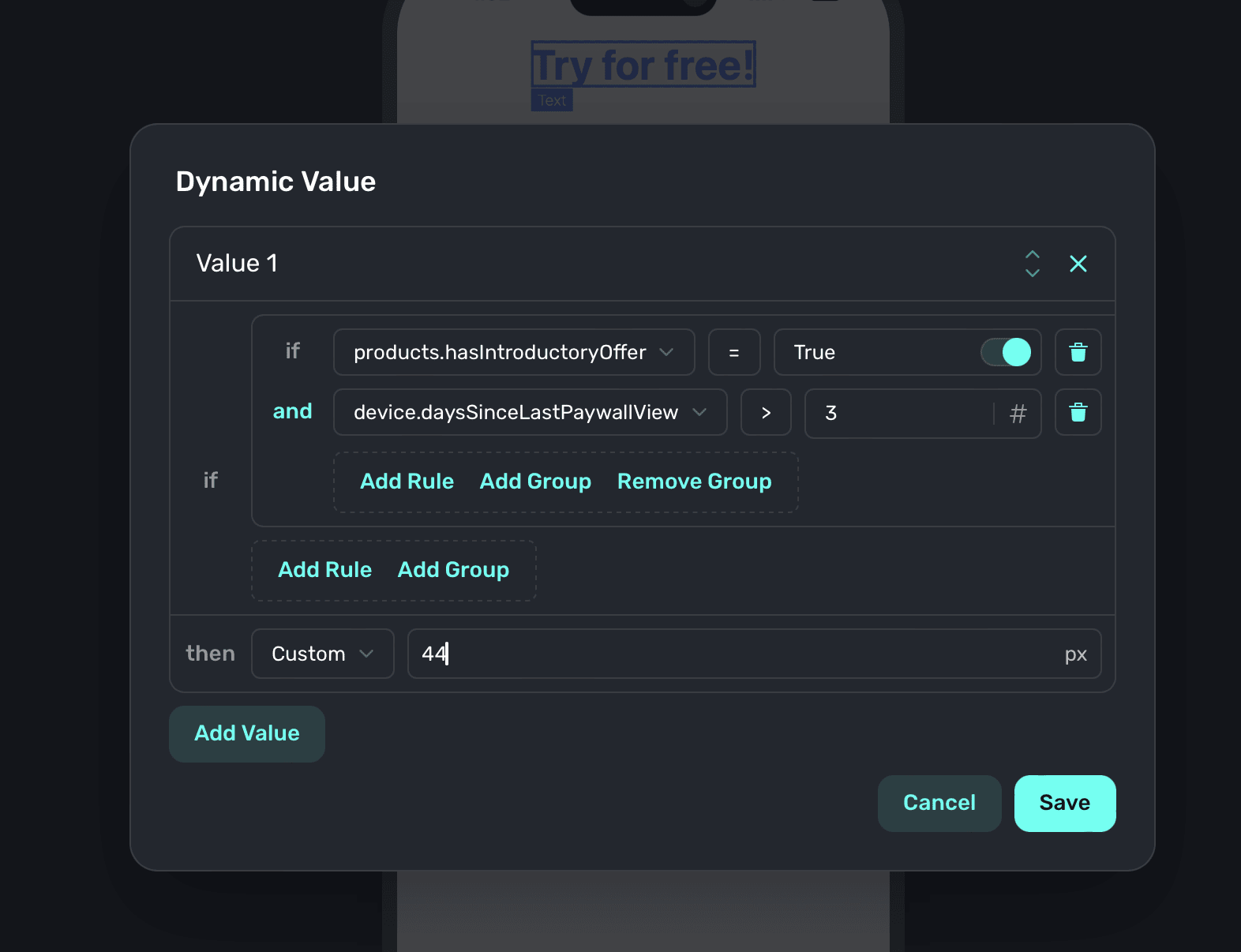This screenshot has width=1241, height=952.
Task: Click Add Group inside the inner group
Action: tap(535, 482)
